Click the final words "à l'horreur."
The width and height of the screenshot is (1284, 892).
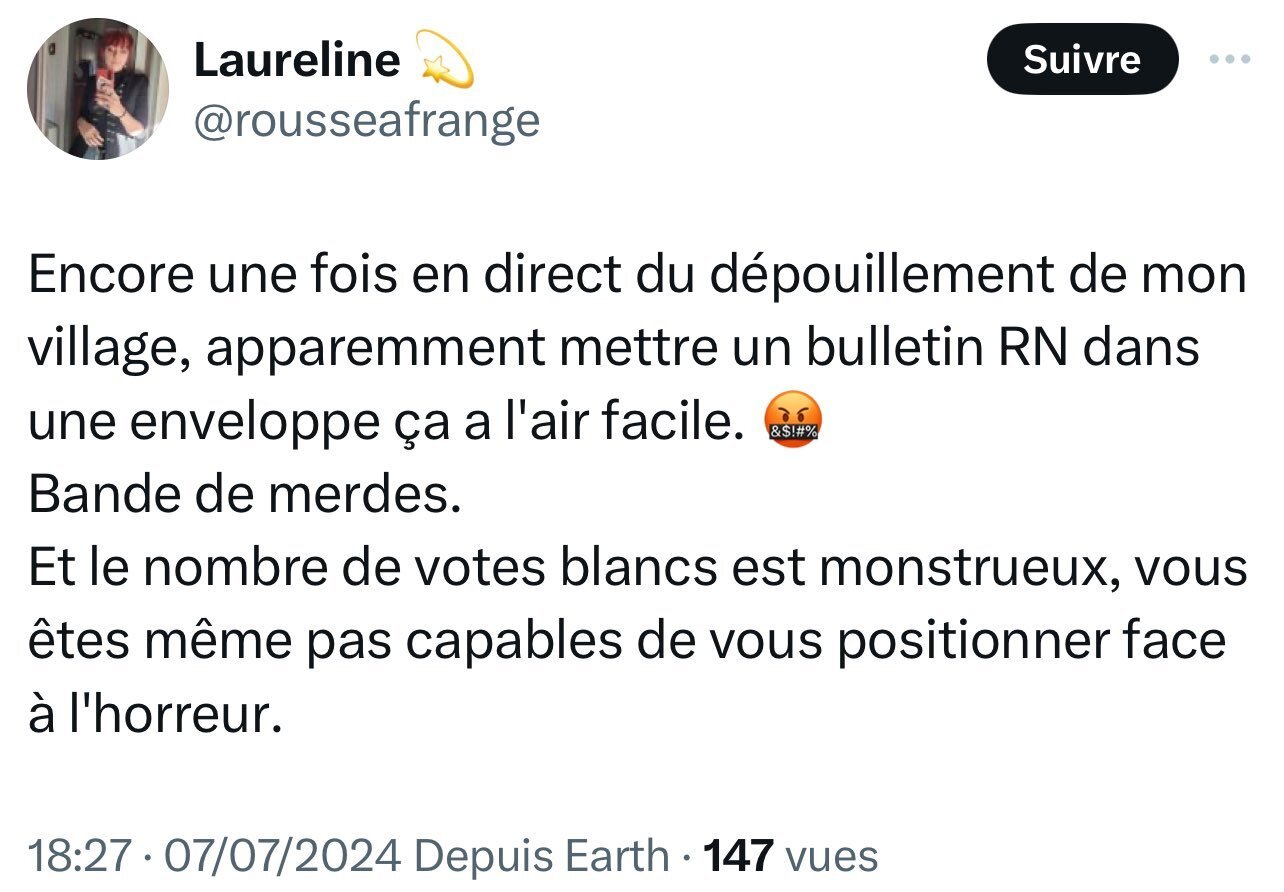[x=150, y=716]
